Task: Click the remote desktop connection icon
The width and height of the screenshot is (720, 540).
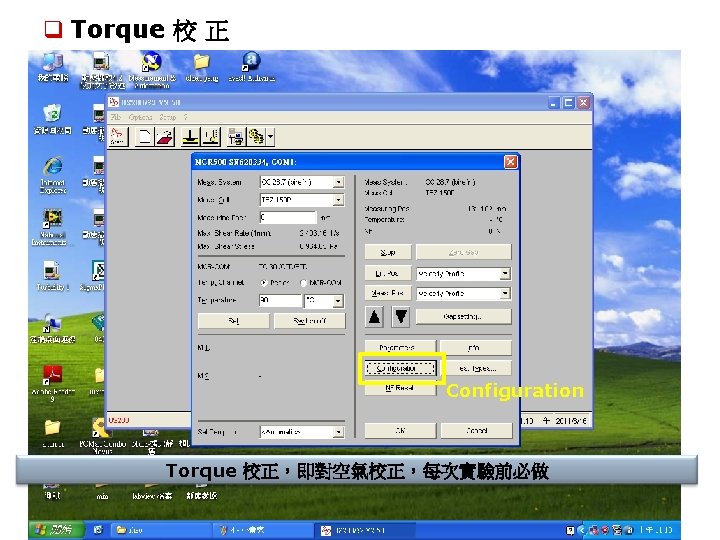Action: (53, 329)
